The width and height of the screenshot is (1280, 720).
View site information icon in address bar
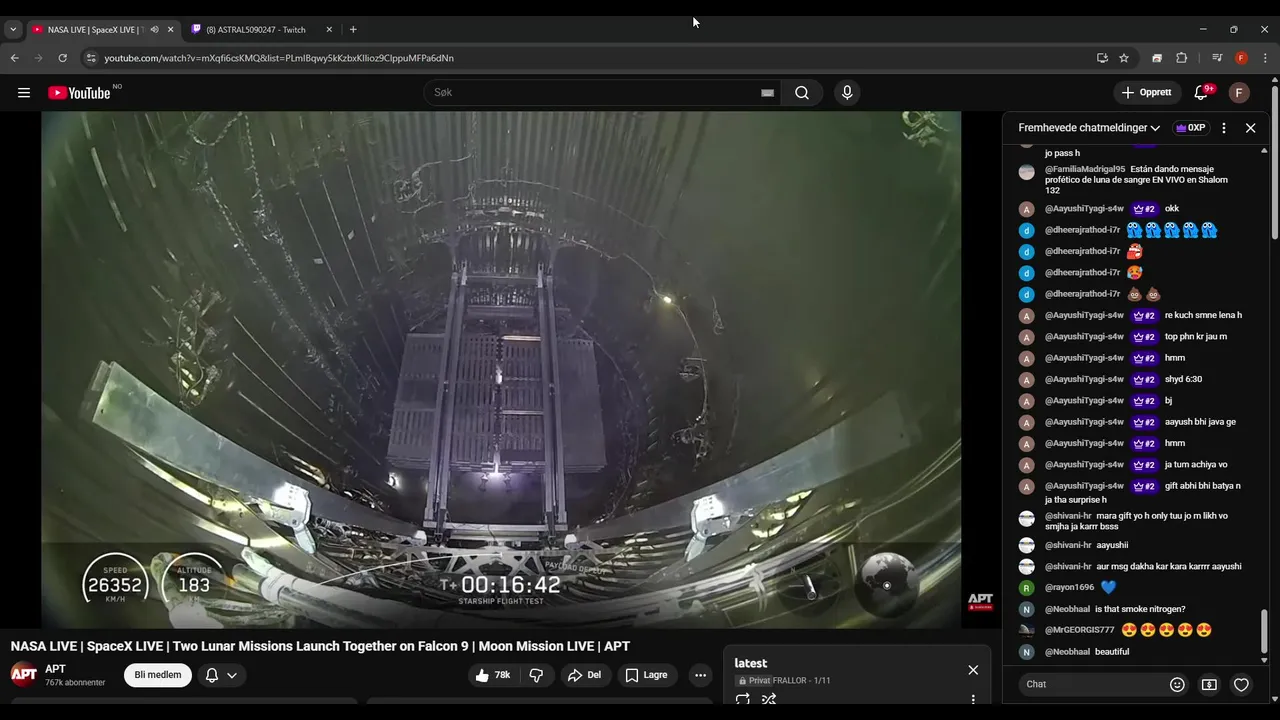pos(91,58)
